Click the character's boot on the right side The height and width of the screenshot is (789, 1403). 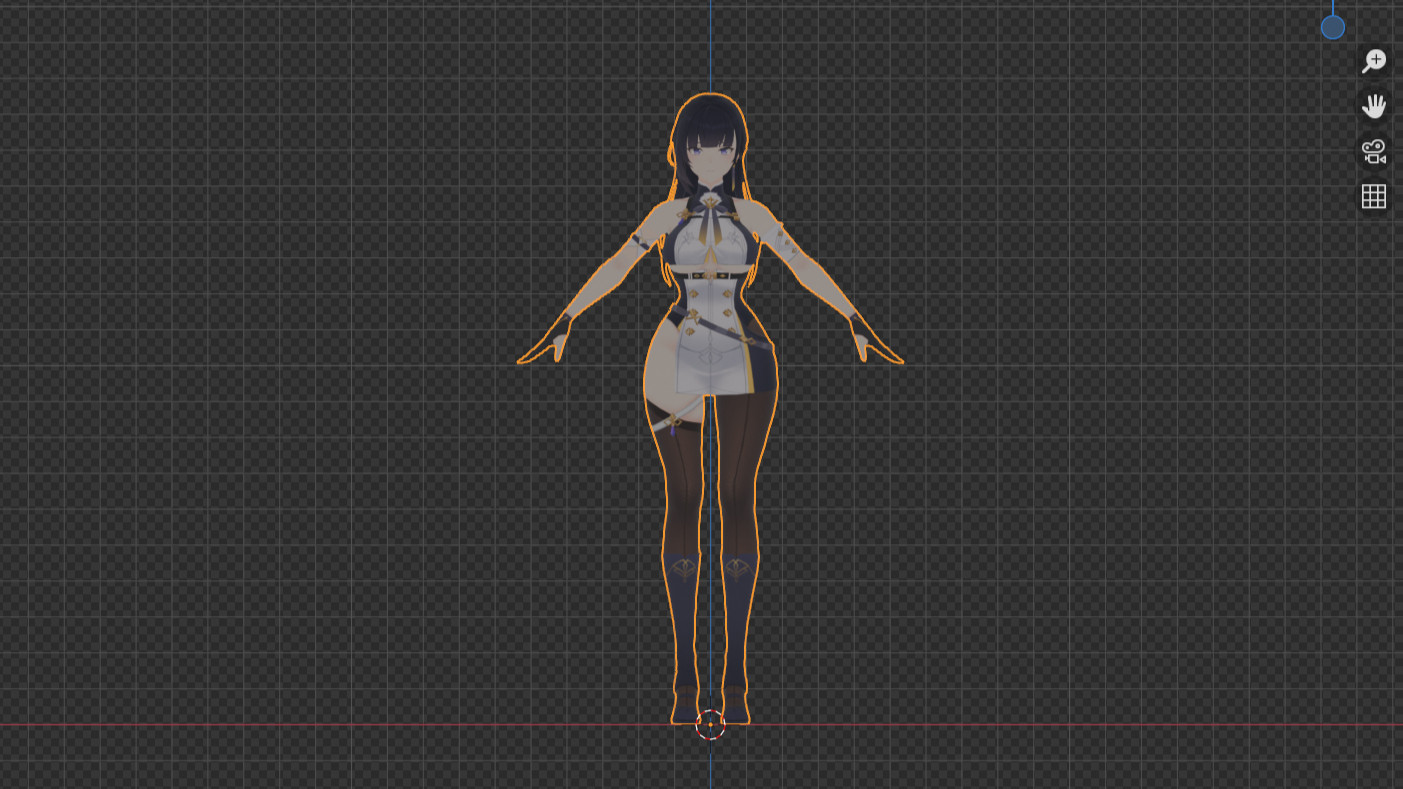click(738, 620)
